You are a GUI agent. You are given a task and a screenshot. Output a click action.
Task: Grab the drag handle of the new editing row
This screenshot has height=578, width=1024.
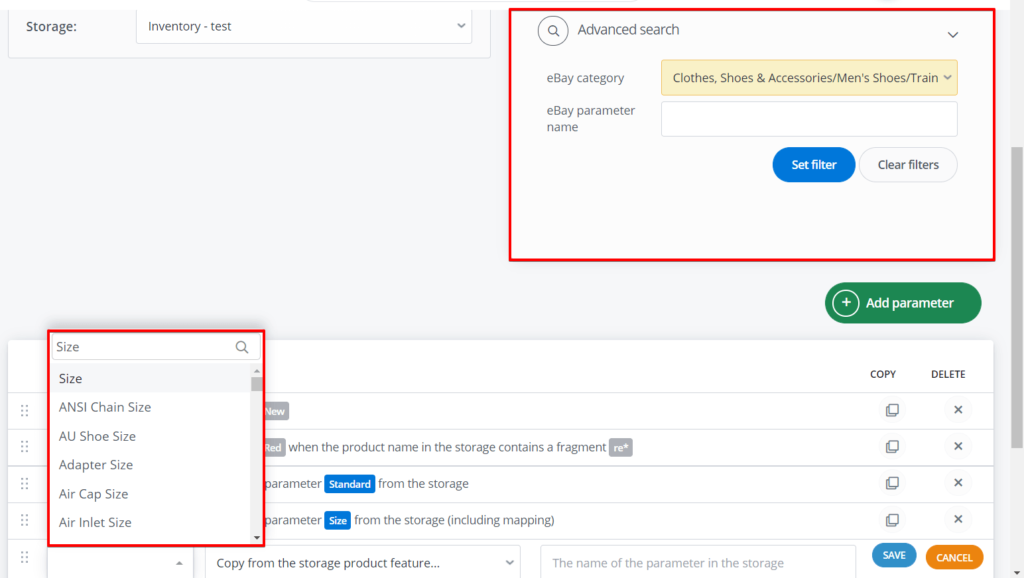25,557
